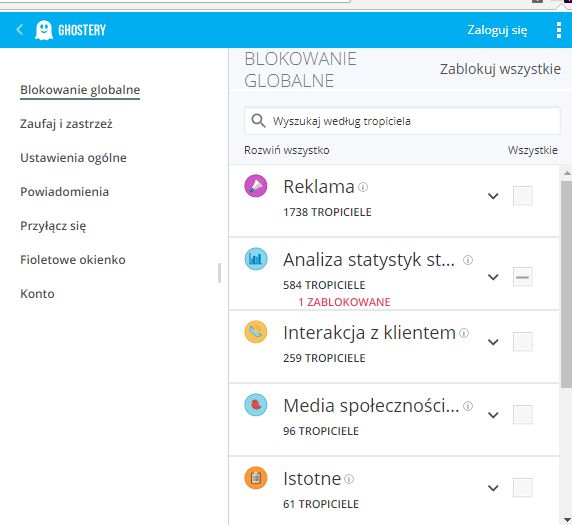
Task: Open Zaufaj i zastrzeż settings section
Action: tap(66, 124)
